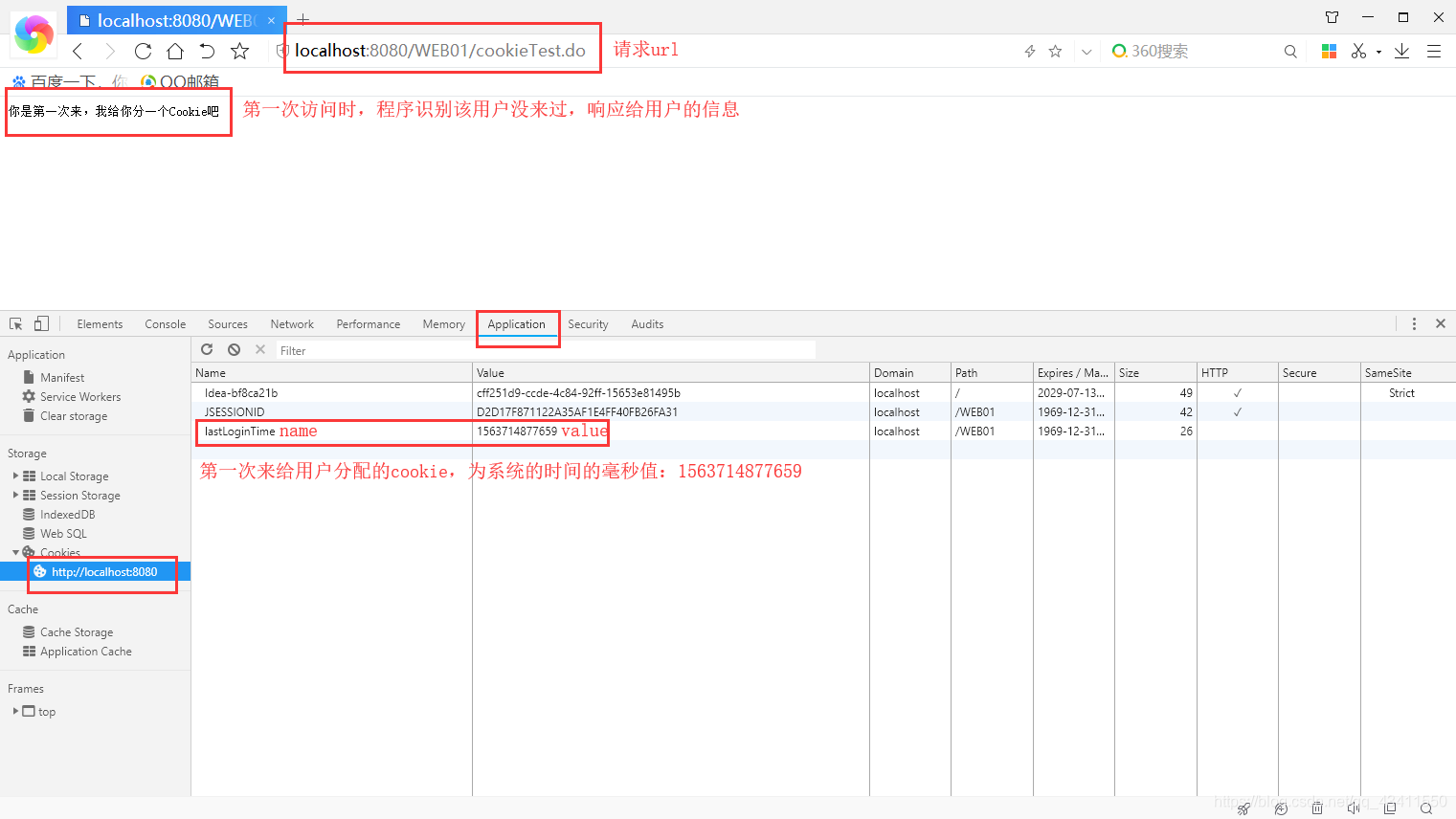Close the localhost:8080 browser tab
1456x819 pixels.
click(271, 20)
